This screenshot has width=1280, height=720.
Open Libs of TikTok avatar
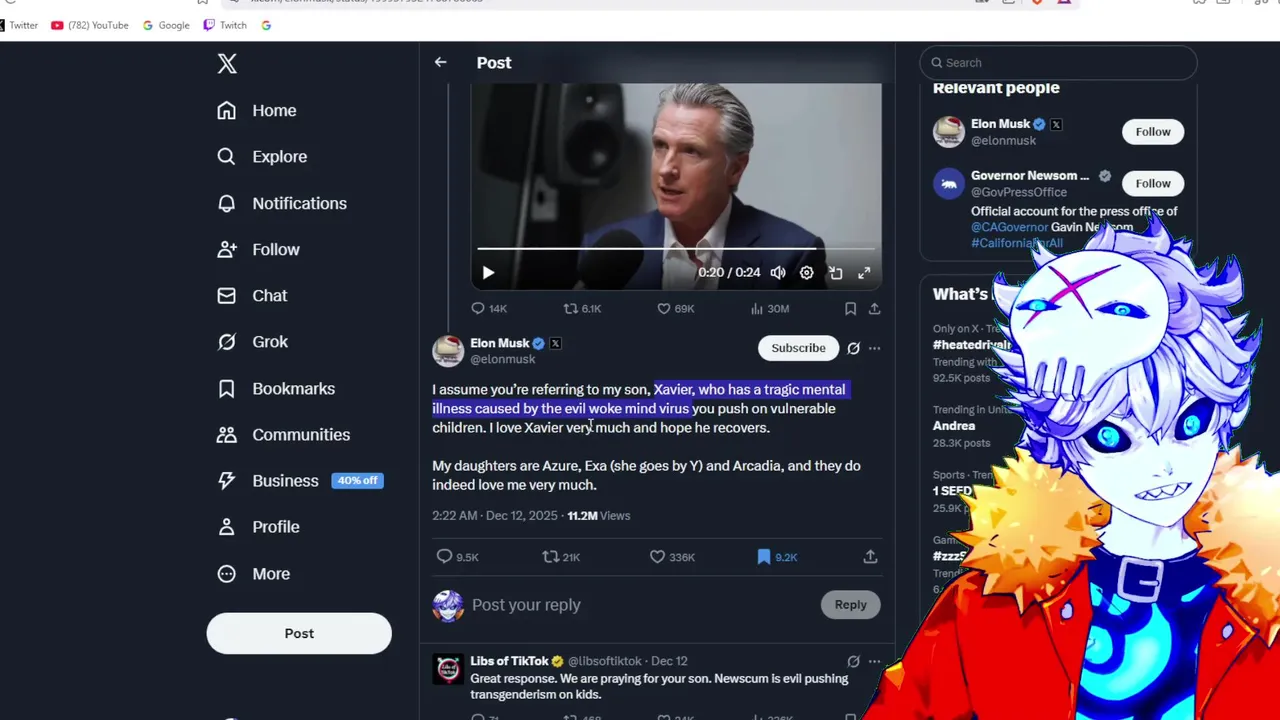click(448, 669)
